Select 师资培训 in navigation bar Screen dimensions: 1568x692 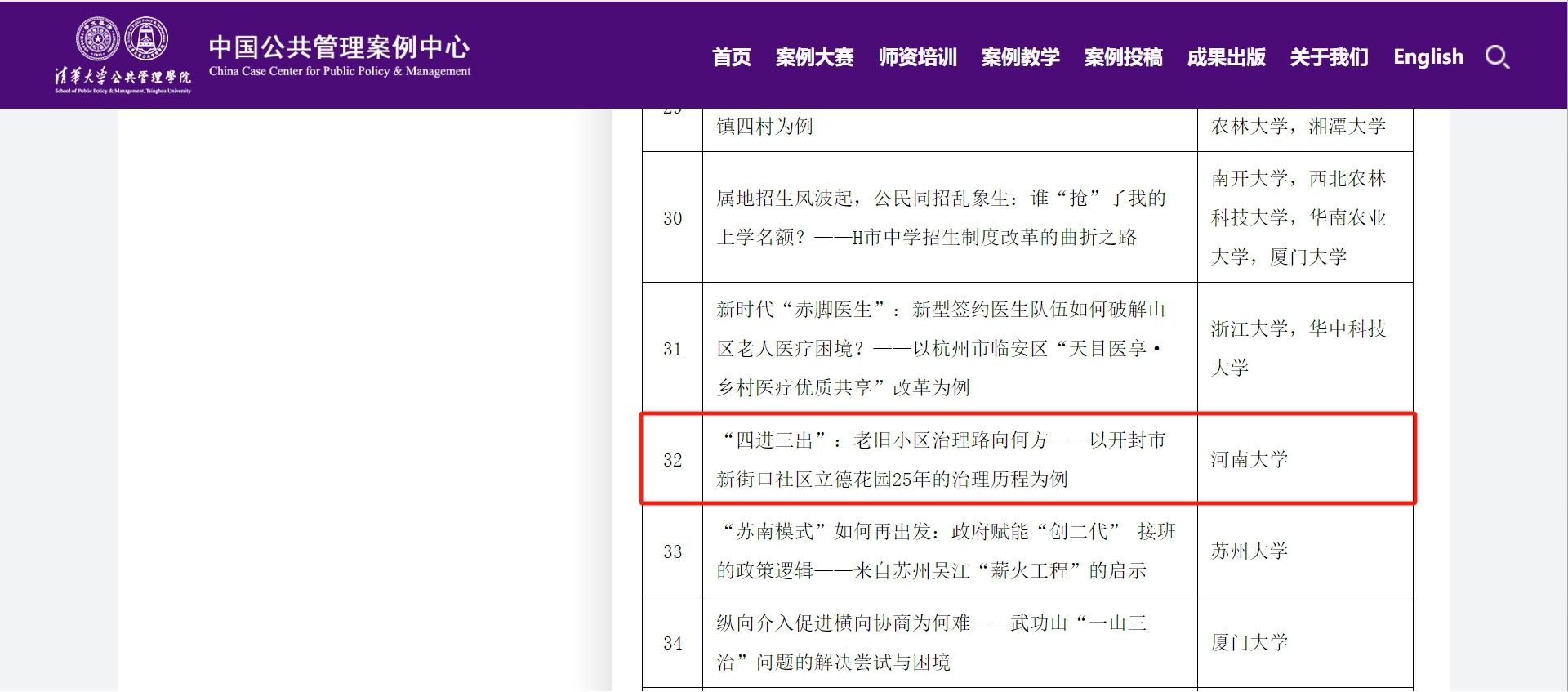(917, 57)
